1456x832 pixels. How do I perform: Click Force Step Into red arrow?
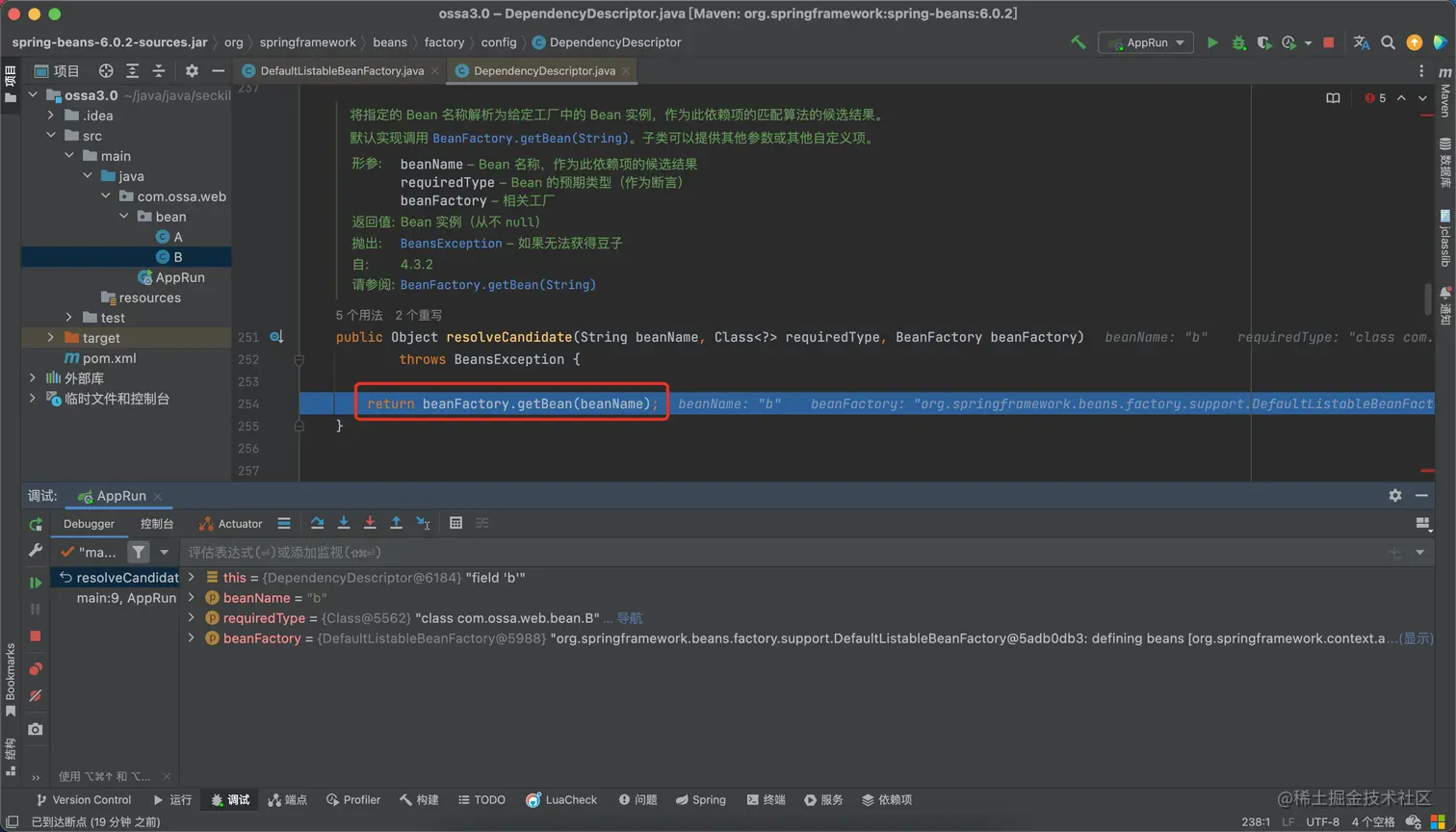pyautogui.click(x=370, y=523)
